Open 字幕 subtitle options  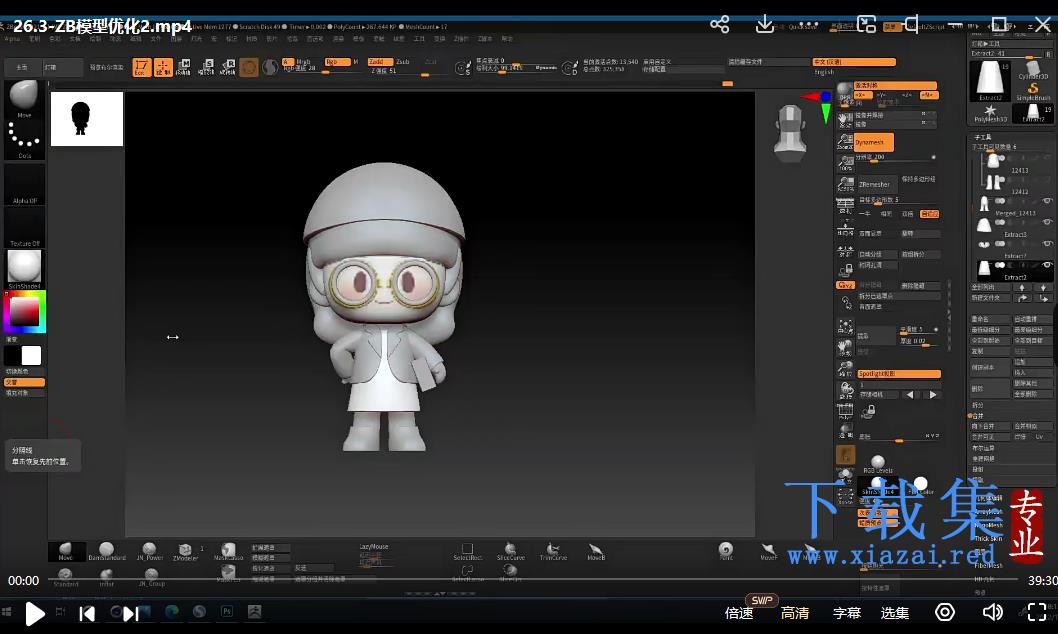(847, 613)
